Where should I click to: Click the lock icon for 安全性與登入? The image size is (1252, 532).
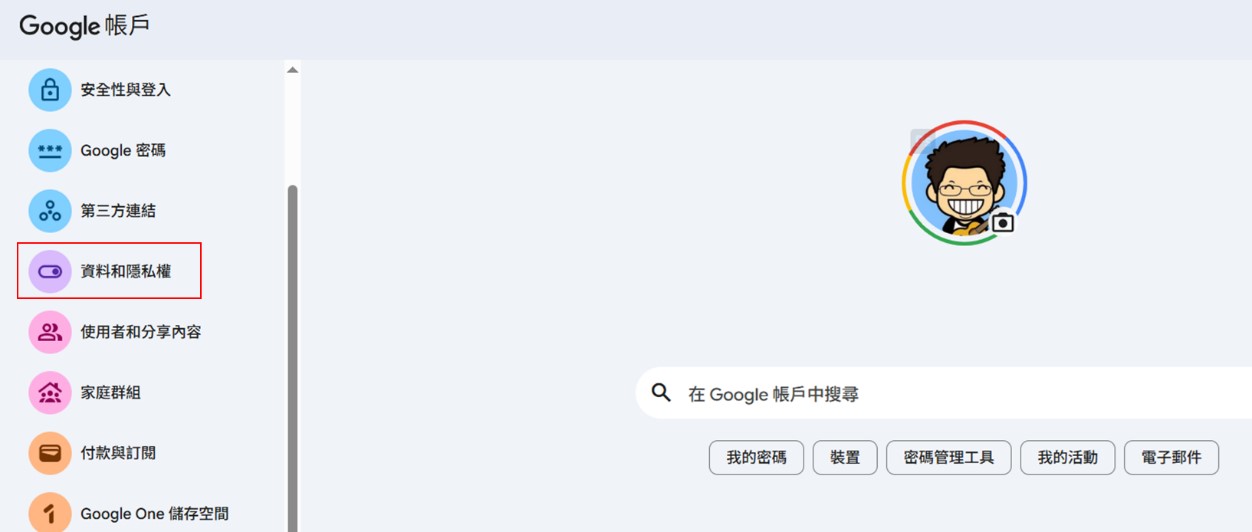50,90
